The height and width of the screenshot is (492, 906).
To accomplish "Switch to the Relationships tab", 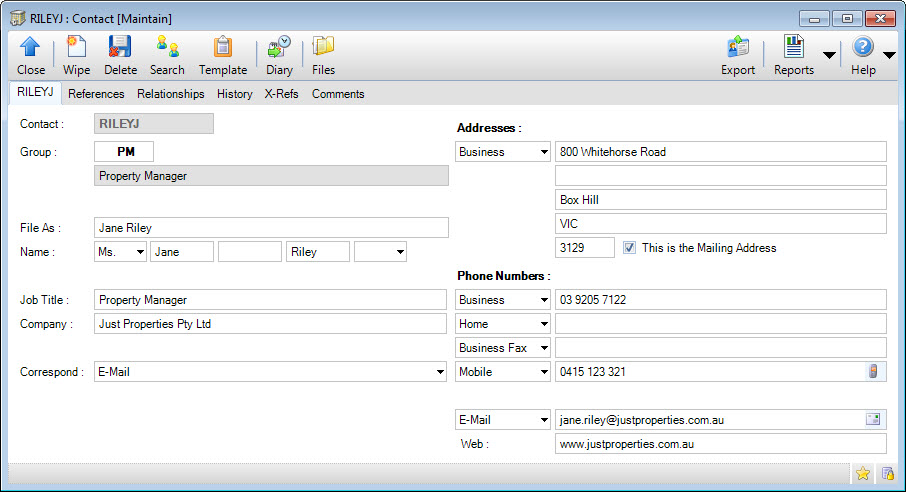I will 170,94.
